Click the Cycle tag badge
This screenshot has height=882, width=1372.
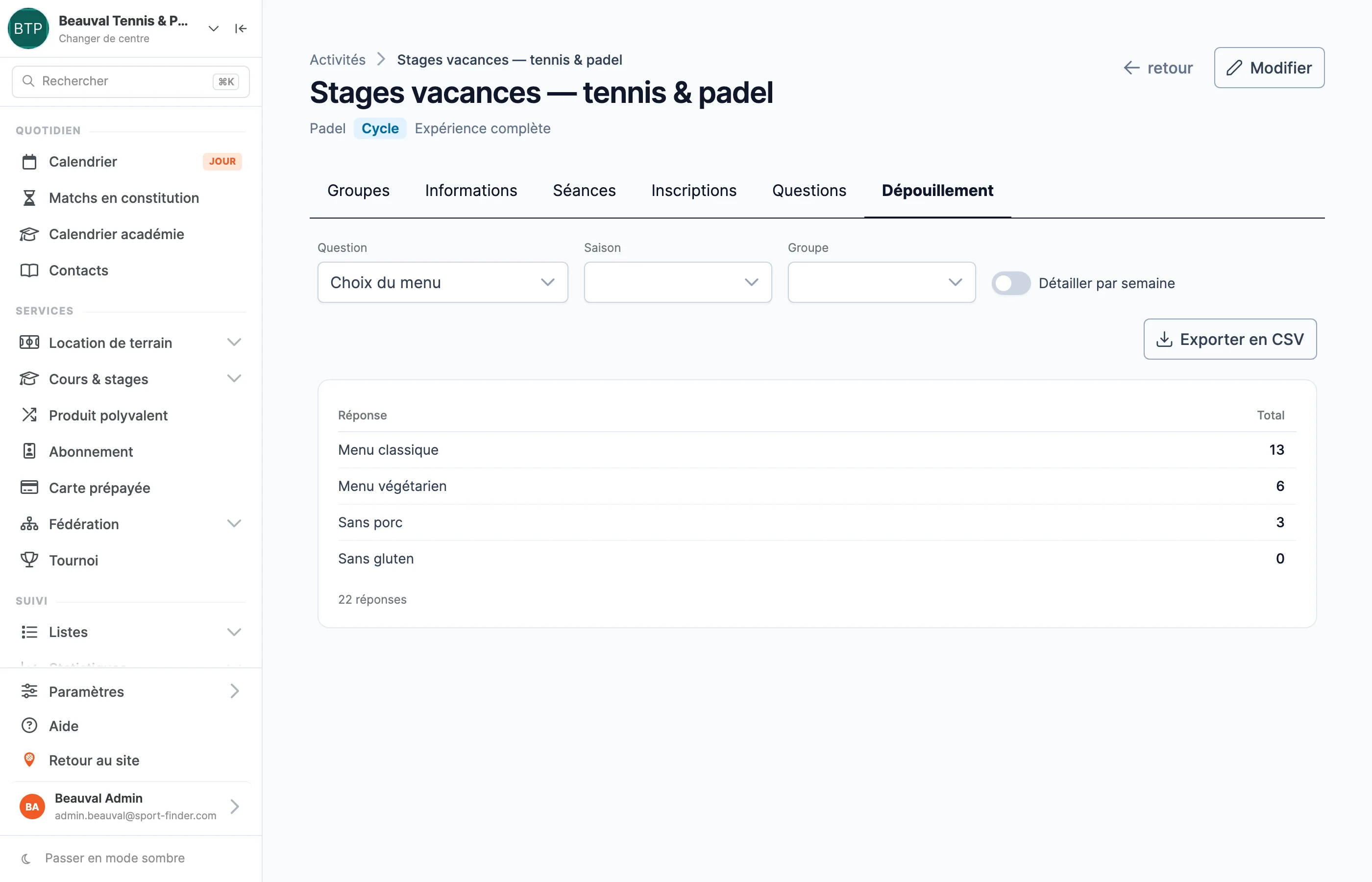coord(380,128)
